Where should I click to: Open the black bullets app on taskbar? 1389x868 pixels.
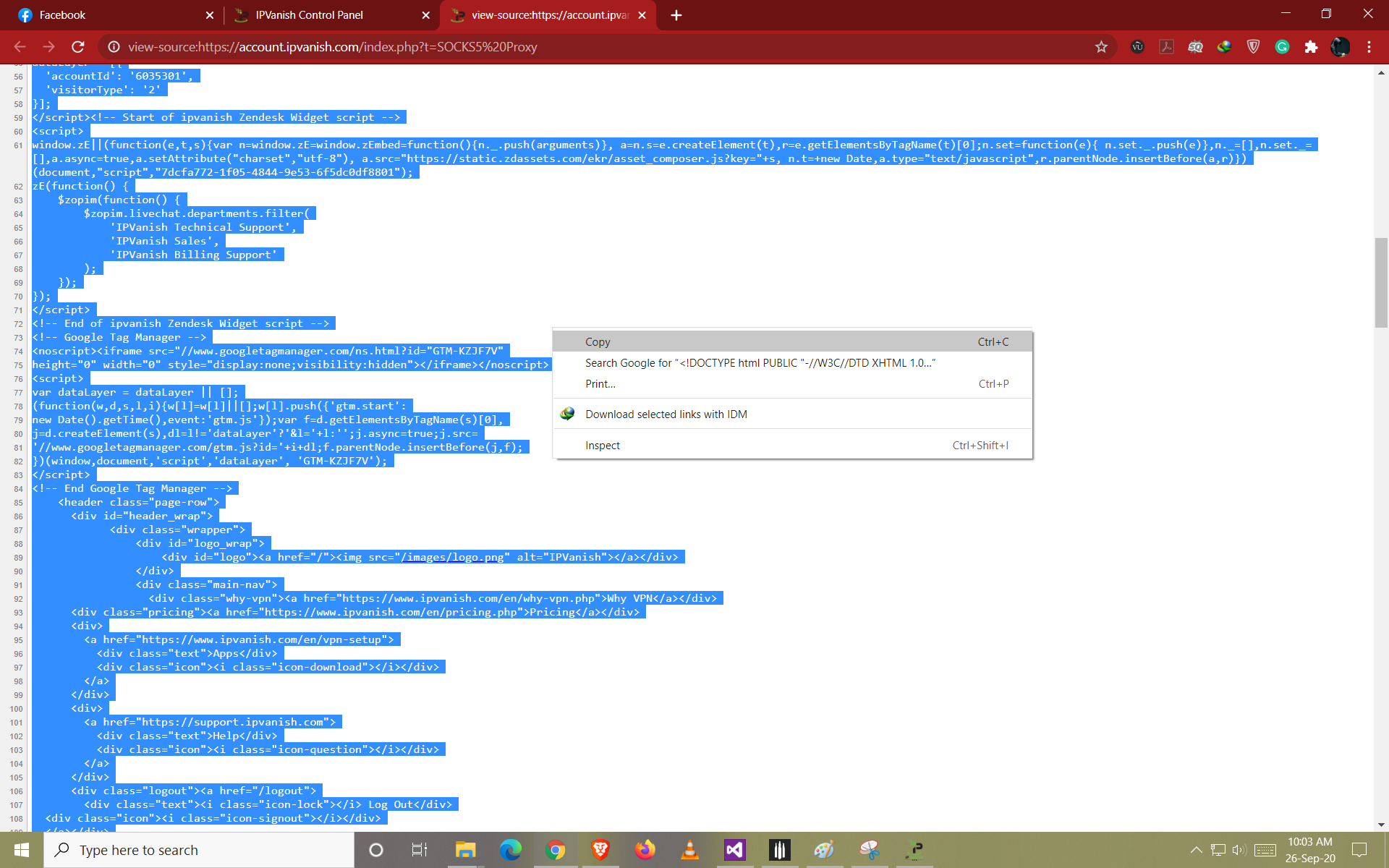pyautogui.click(x=779, y=850)
